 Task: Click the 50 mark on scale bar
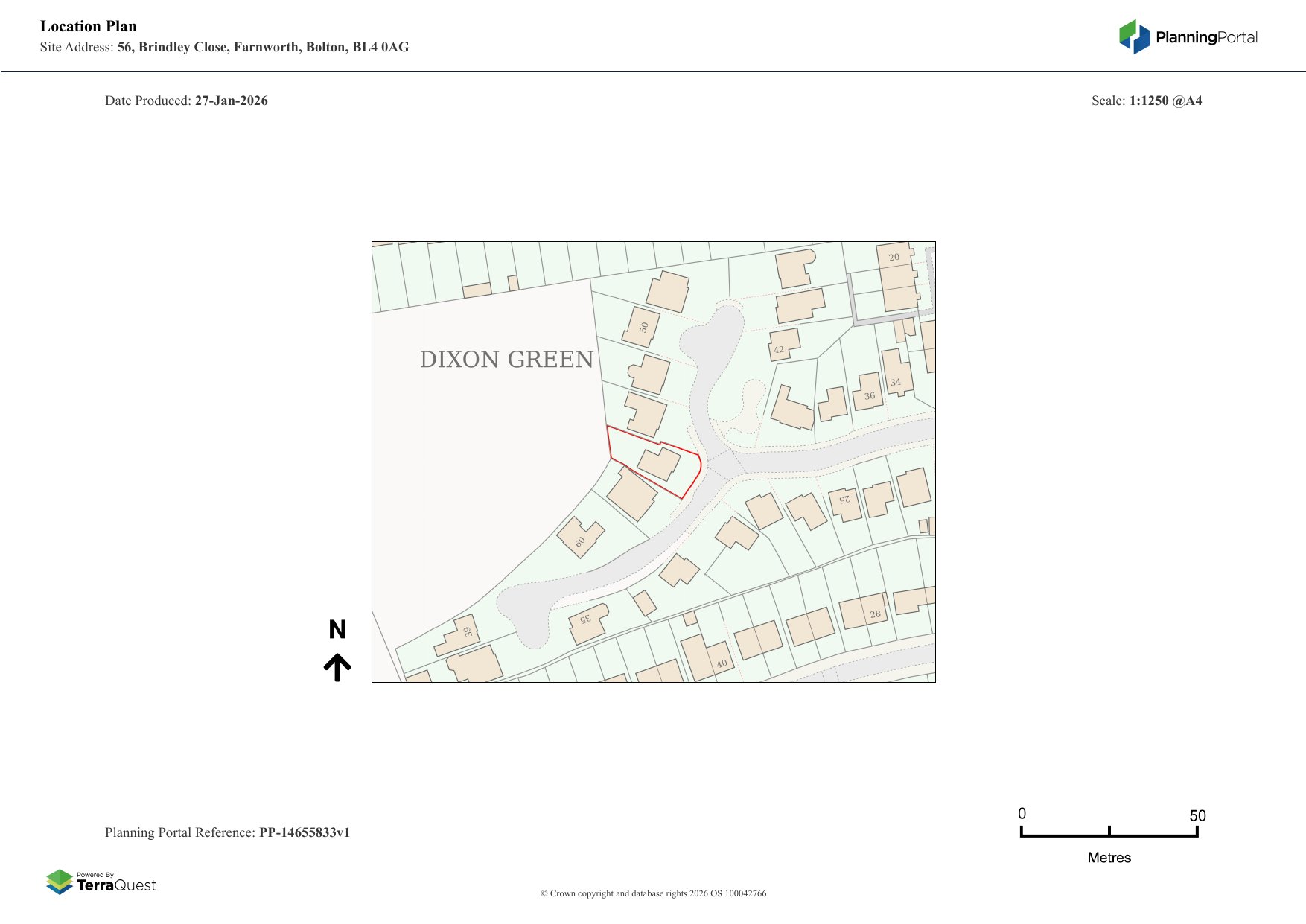click(x=1197, y=816)
